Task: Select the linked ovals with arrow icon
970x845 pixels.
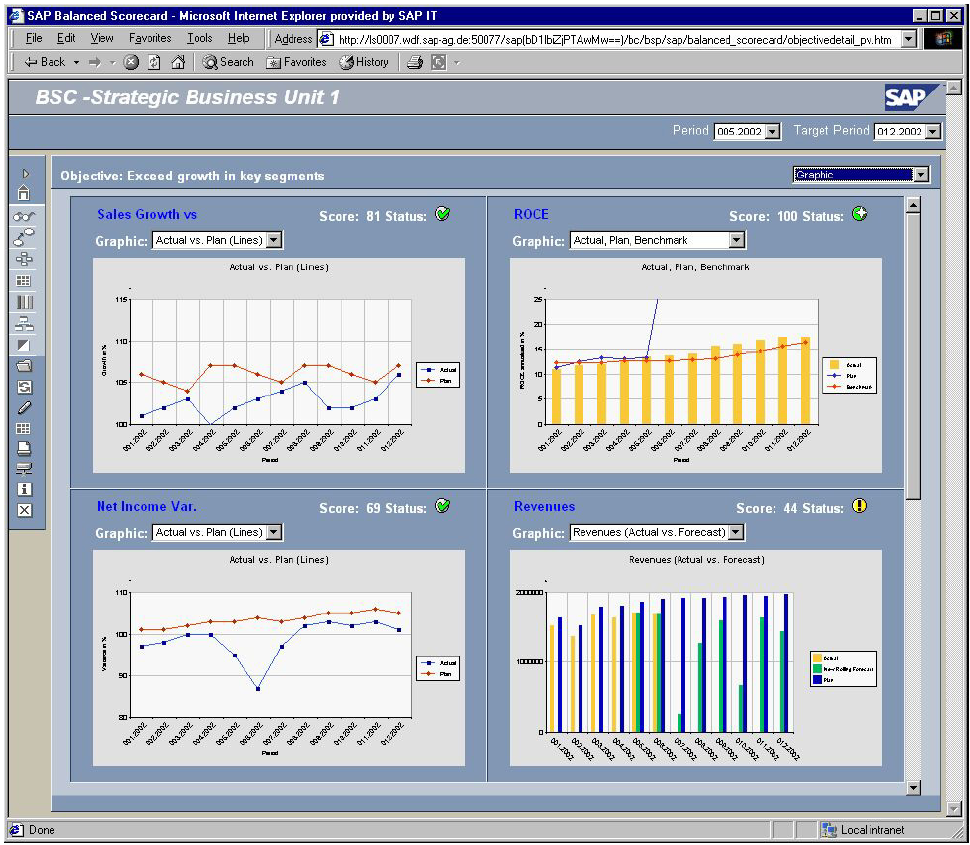Action: (24, 237)
